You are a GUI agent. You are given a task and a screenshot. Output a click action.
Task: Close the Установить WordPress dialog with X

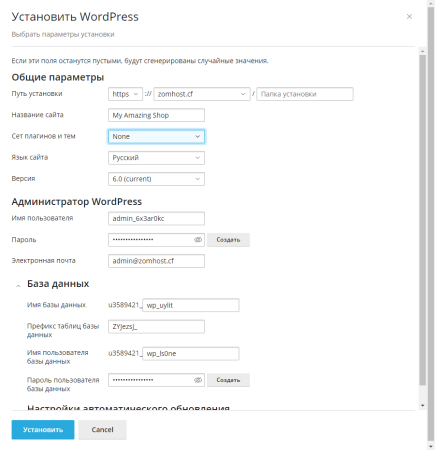point(409,17)
